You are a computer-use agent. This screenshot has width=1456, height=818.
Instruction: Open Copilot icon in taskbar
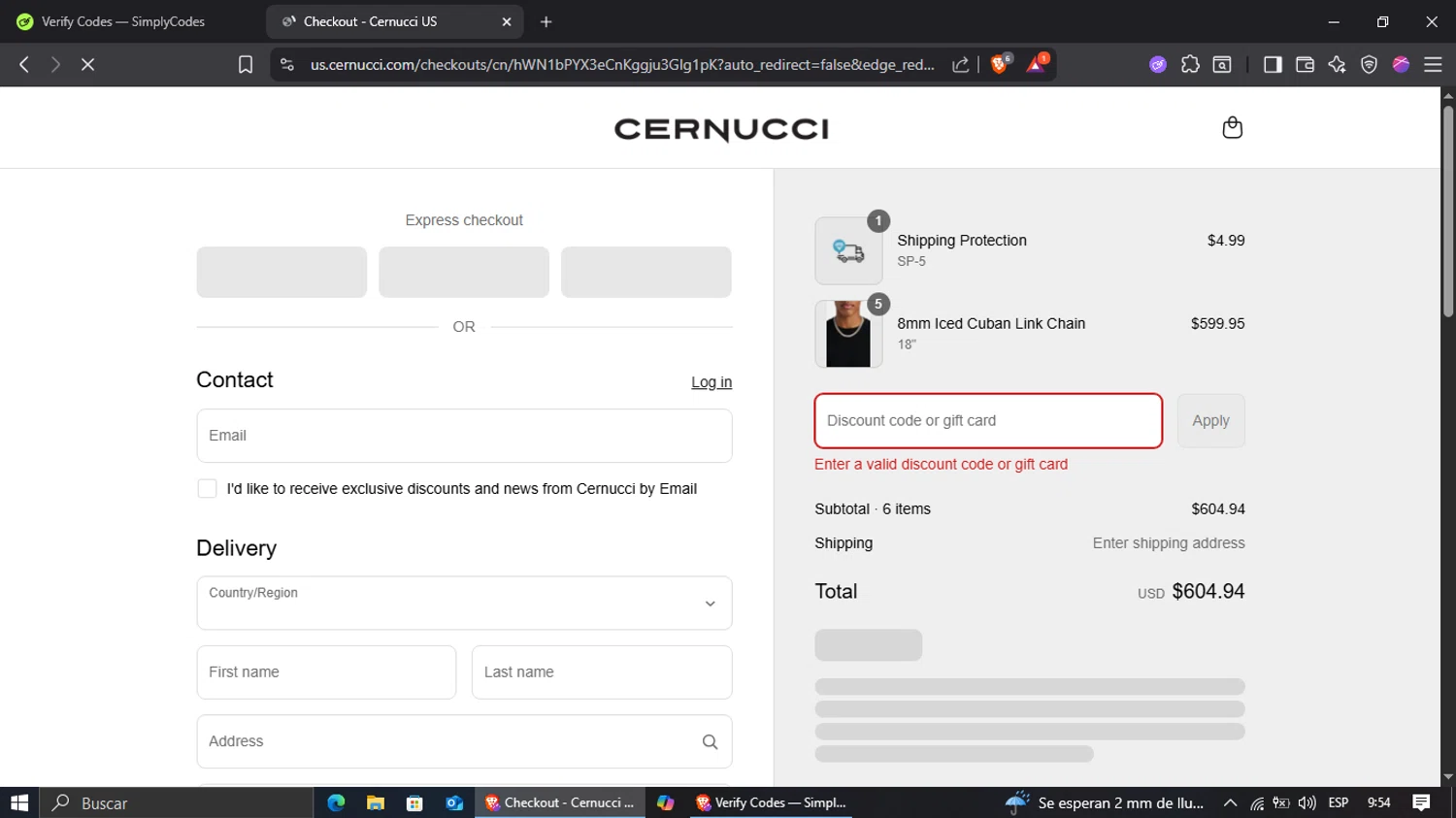665,802
